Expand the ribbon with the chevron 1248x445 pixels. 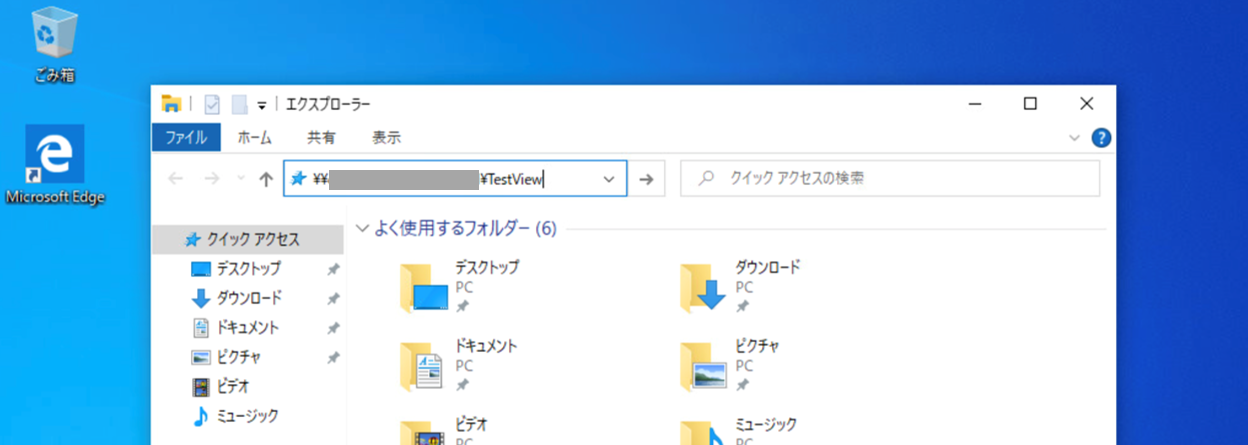tap(1075, 138)
